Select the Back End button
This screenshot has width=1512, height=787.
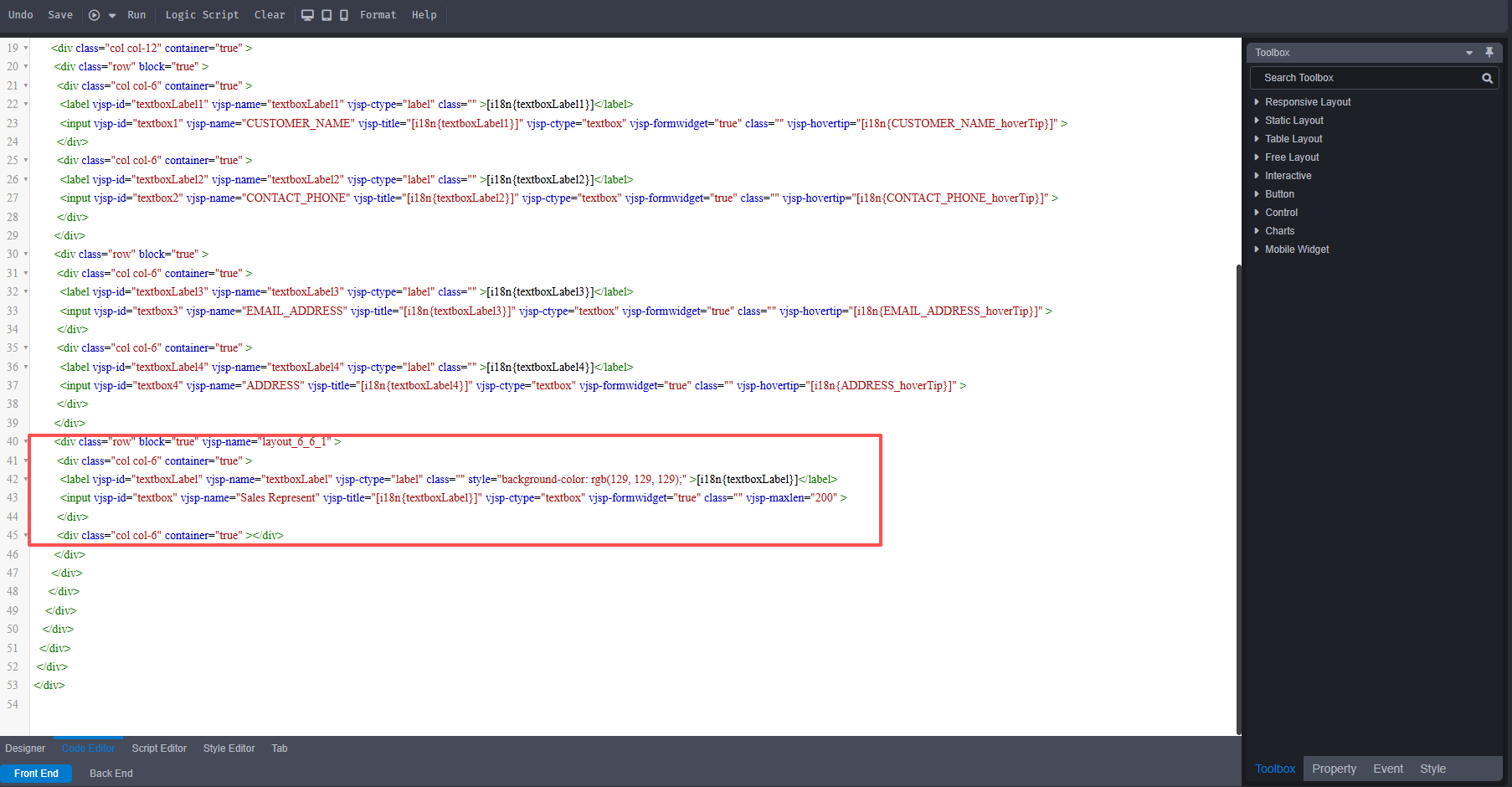(x=111, y=774)
